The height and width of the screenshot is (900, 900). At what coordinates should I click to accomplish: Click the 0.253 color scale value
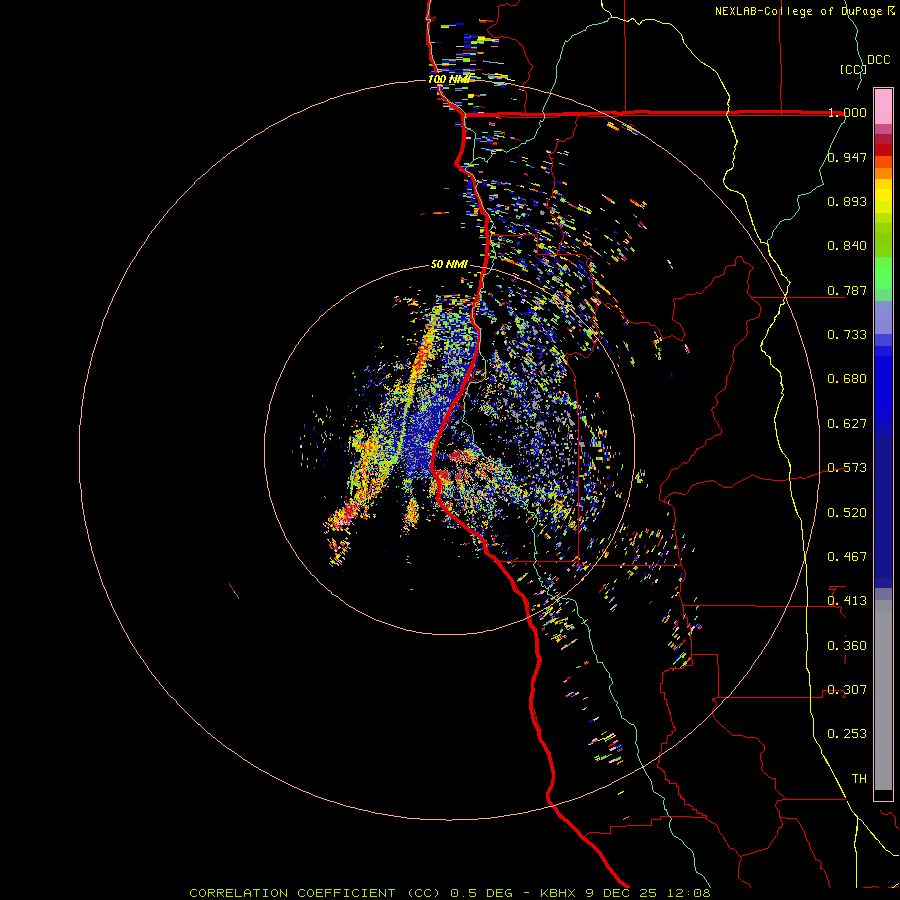tap(847, 734)
